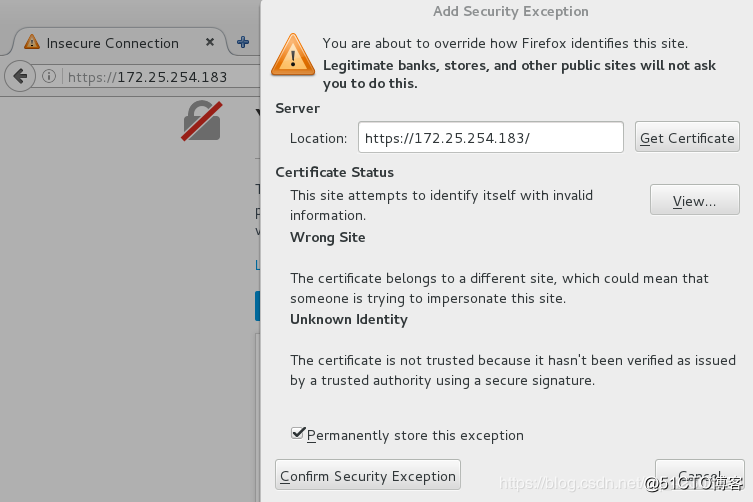Screen dimensions: 753x502
Task: Click the server Location input field
Action: (x=491, y=137)
